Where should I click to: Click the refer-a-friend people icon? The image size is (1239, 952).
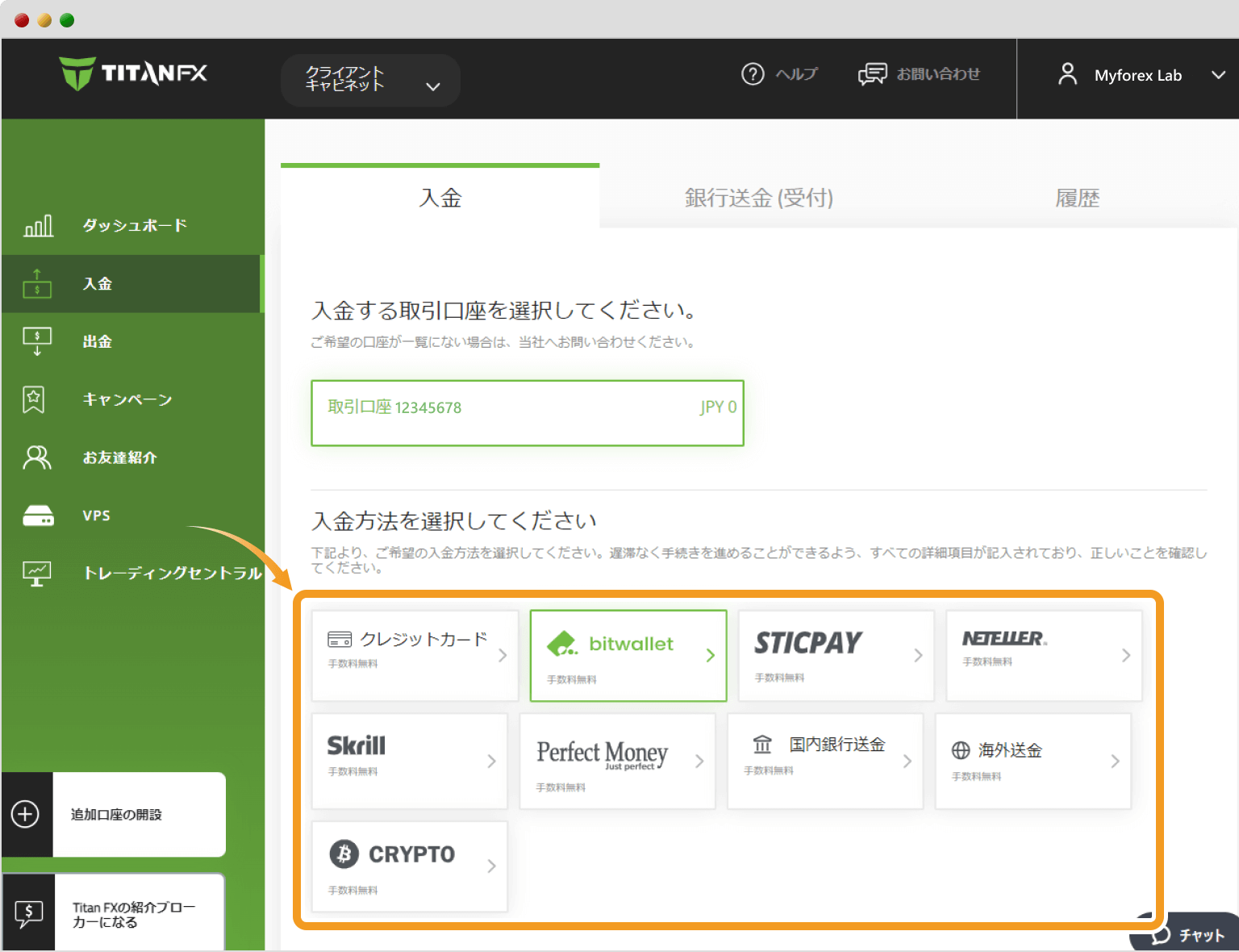tap(37, 457)
